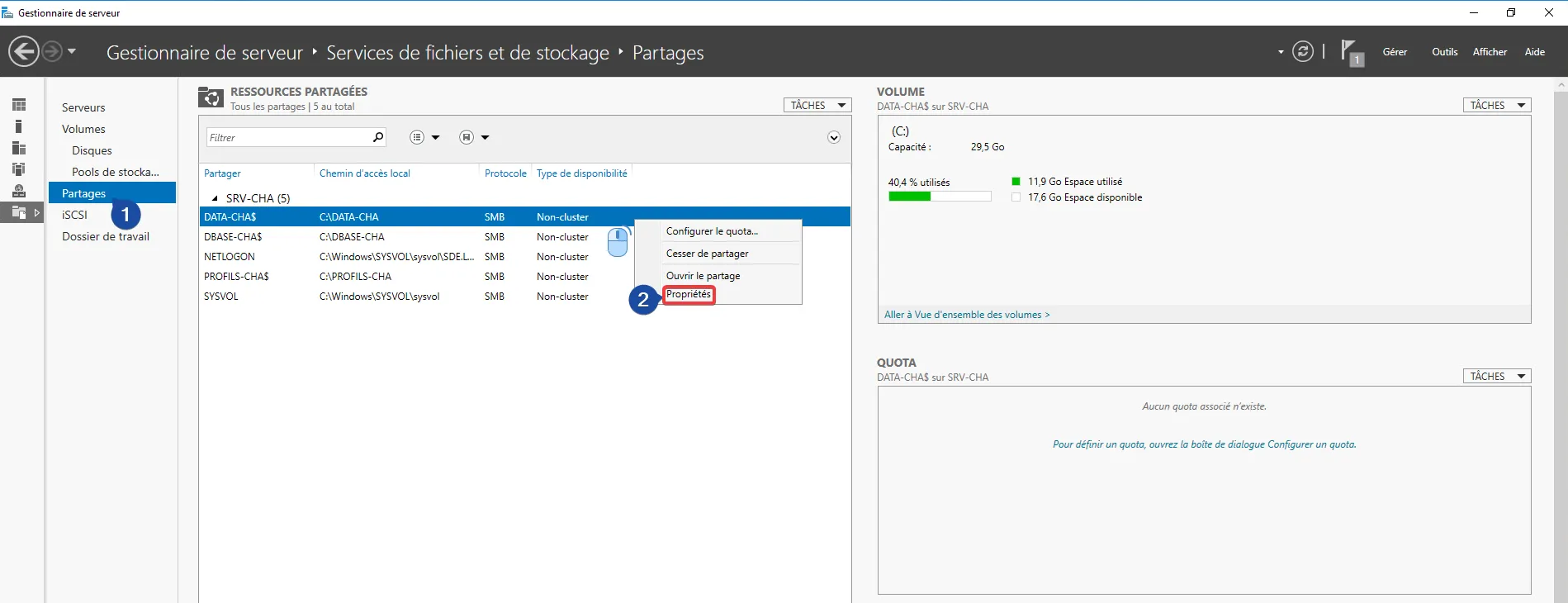Image resolution: width=1568 pixels, height=603 pixels.
Task: Open TÂCHES dropdown in the Quota panel
Action: tap(1496, 376)
